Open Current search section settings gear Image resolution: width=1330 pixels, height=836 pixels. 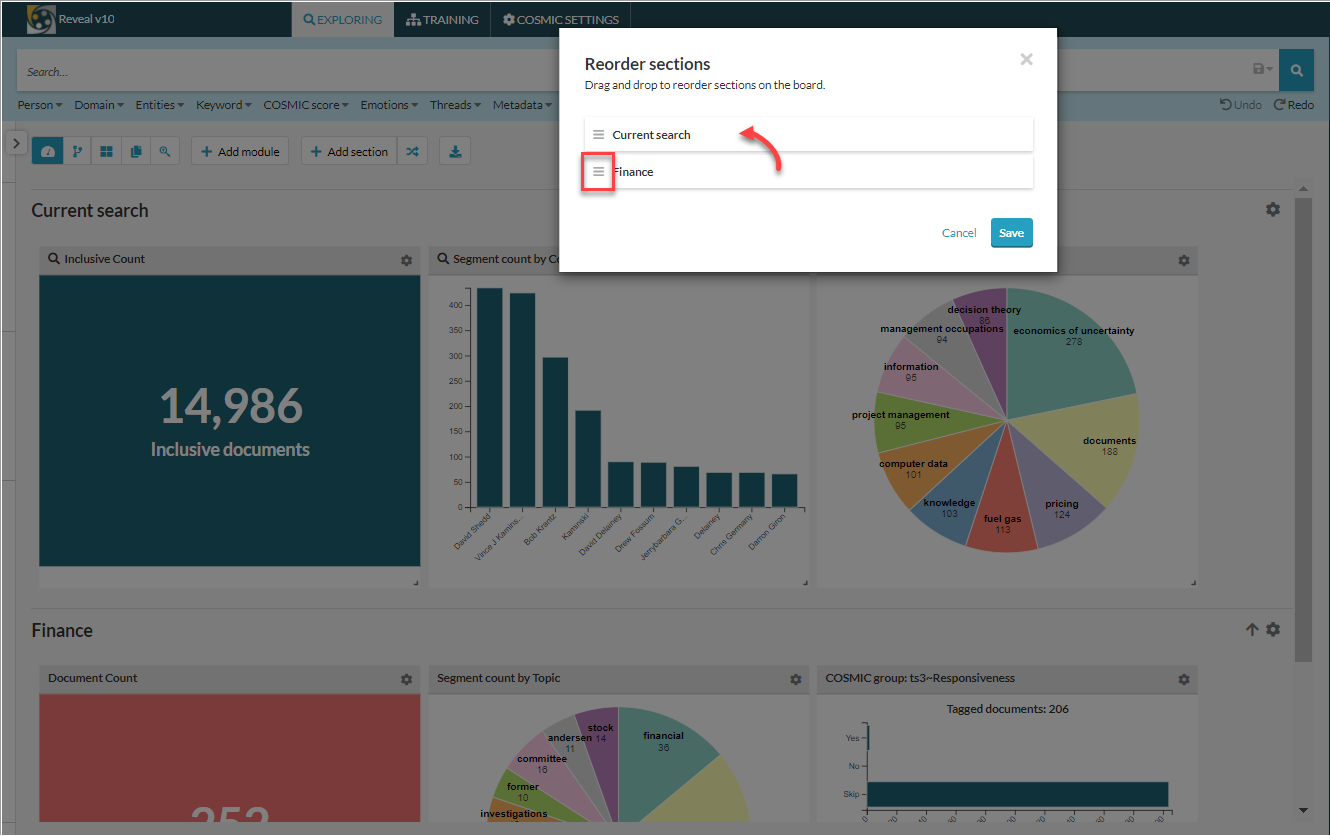(1272, 210)
